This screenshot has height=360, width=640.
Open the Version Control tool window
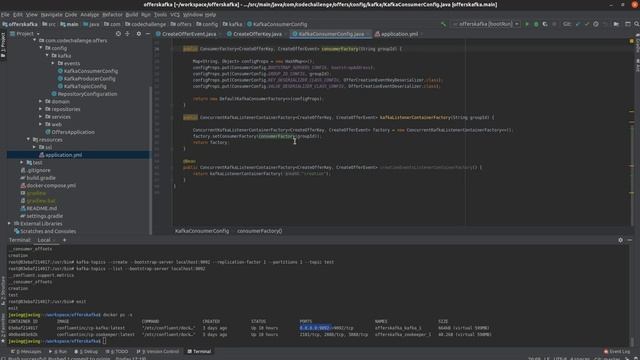158,351
